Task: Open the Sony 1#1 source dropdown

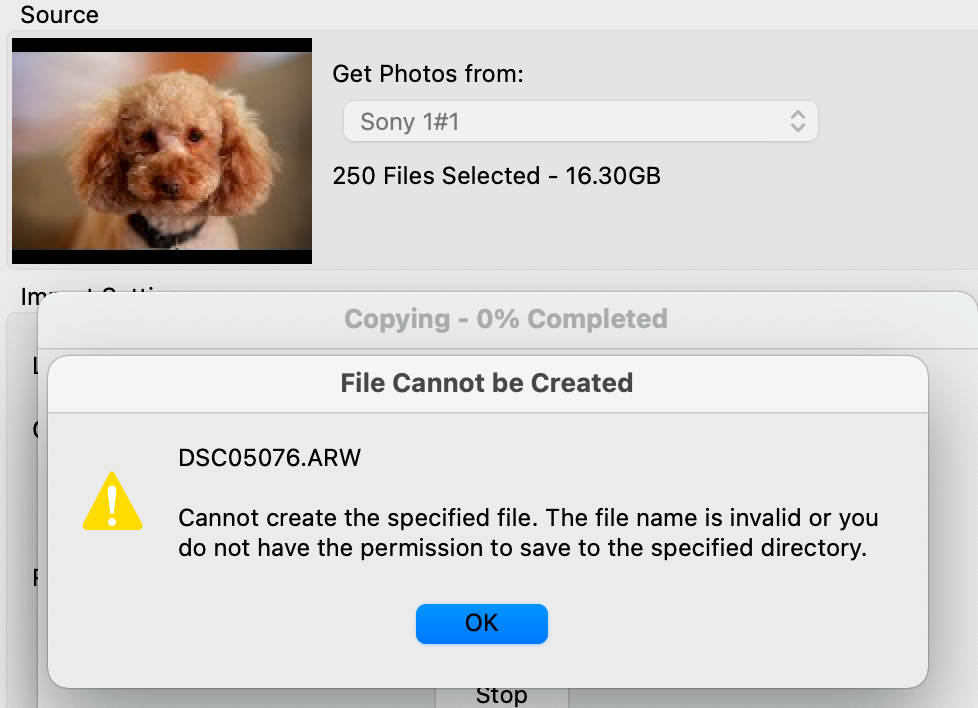Action: 581,121
